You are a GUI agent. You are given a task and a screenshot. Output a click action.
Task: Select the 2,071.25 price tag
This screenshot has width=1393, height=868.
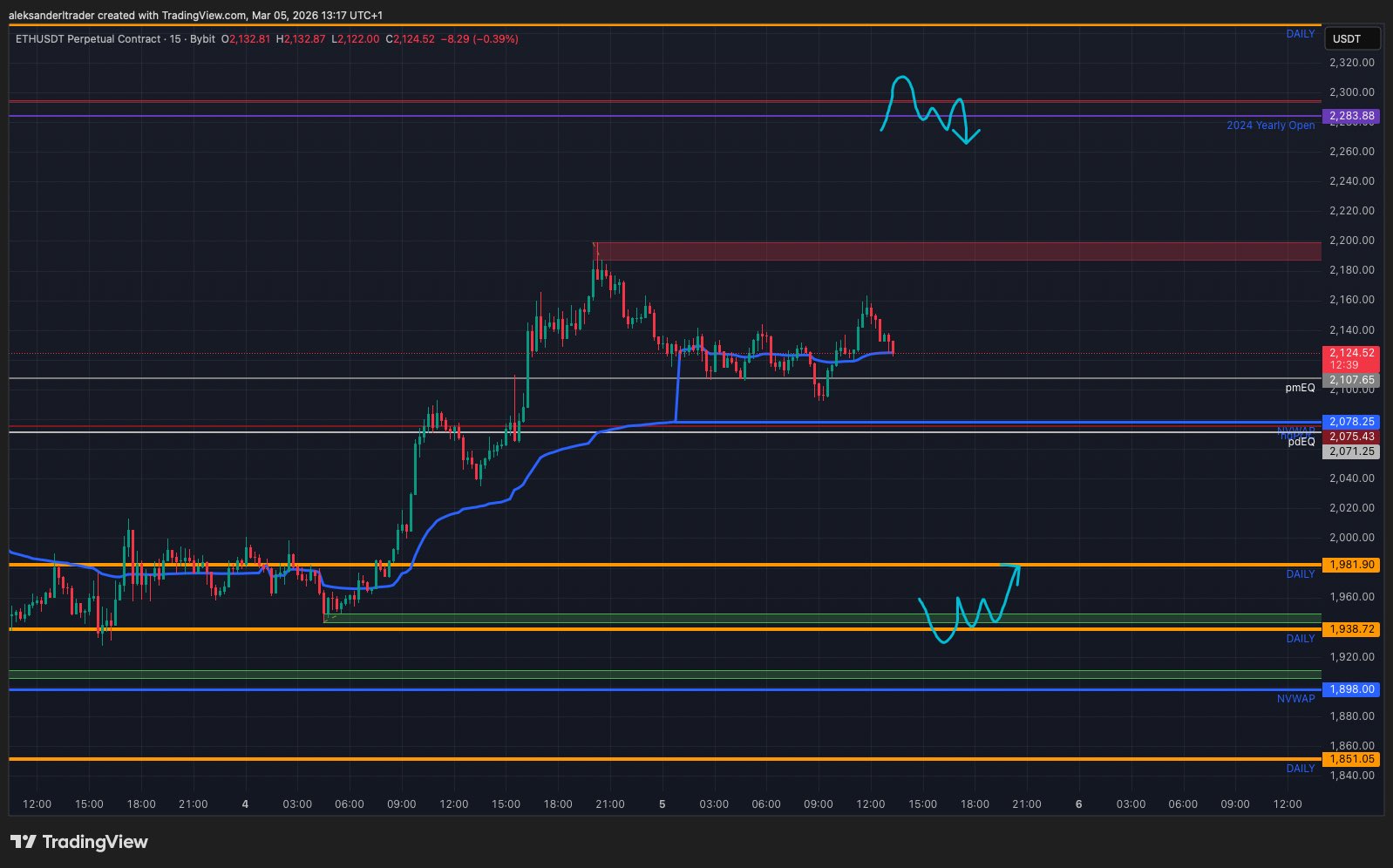pyautogui.click(x=1350, y=451)
